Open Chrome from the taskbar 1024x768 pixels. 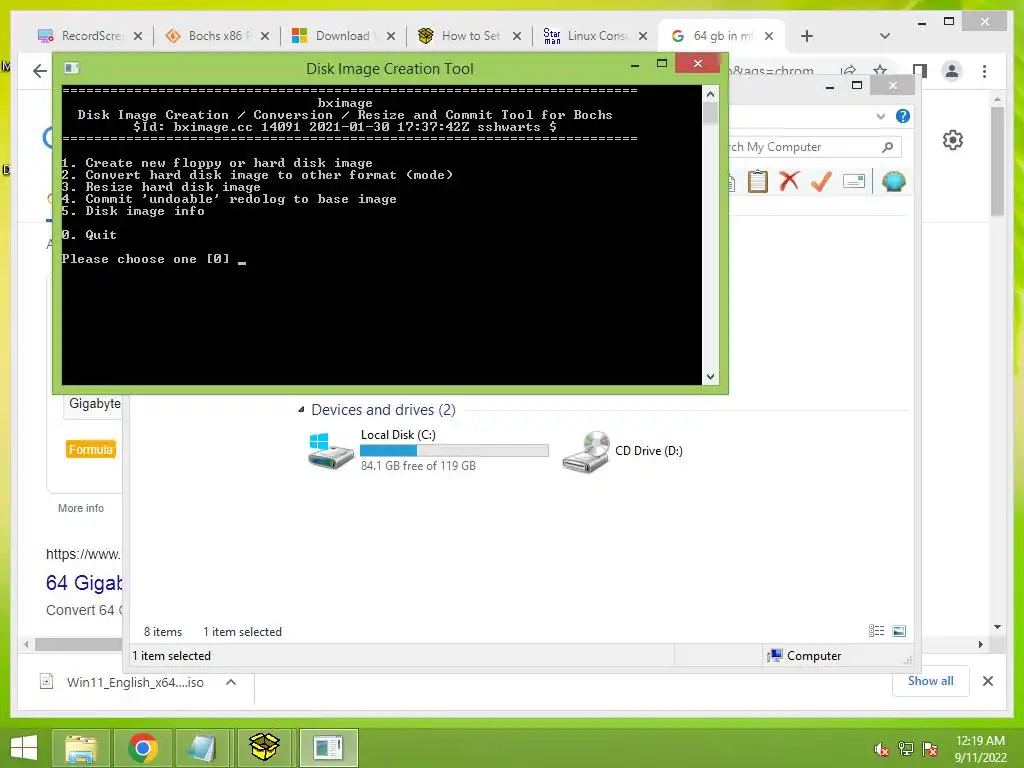point(143,747)
